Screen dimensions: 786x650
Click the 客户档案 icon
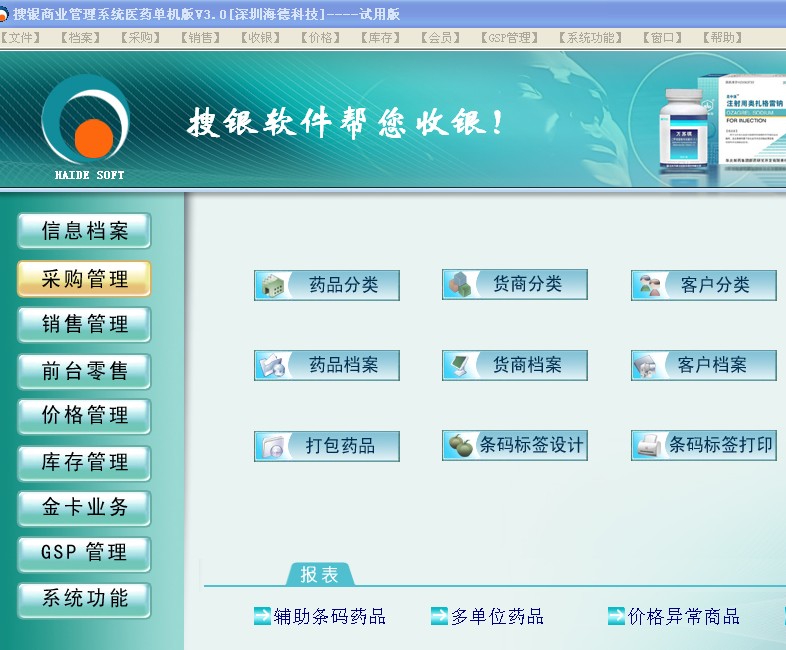(x=647, y=366)
